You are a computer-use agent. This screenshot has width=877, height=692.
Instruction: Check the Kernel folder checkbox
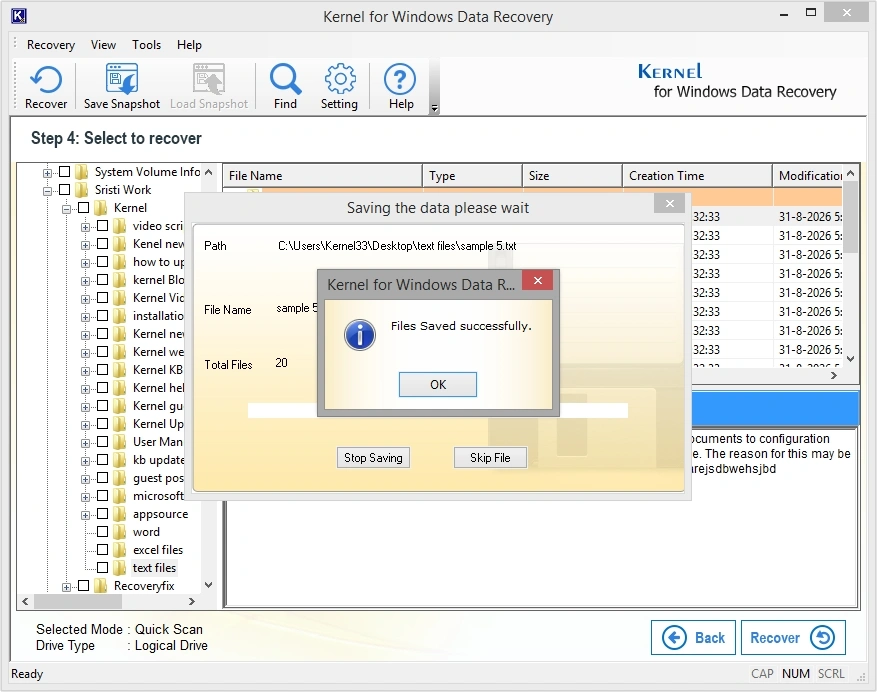point(83,208)
